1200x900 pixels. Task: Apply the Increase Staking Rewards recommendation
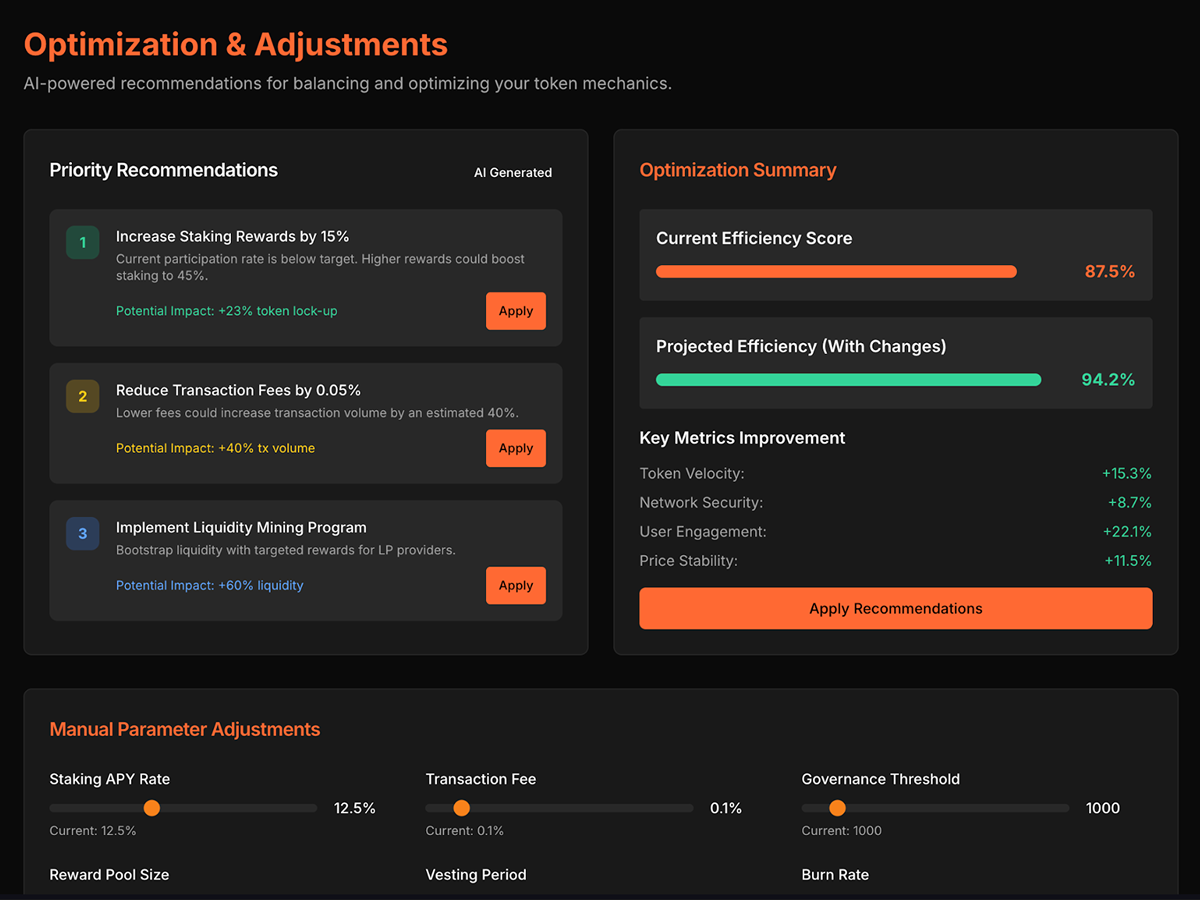pos(516,311)
